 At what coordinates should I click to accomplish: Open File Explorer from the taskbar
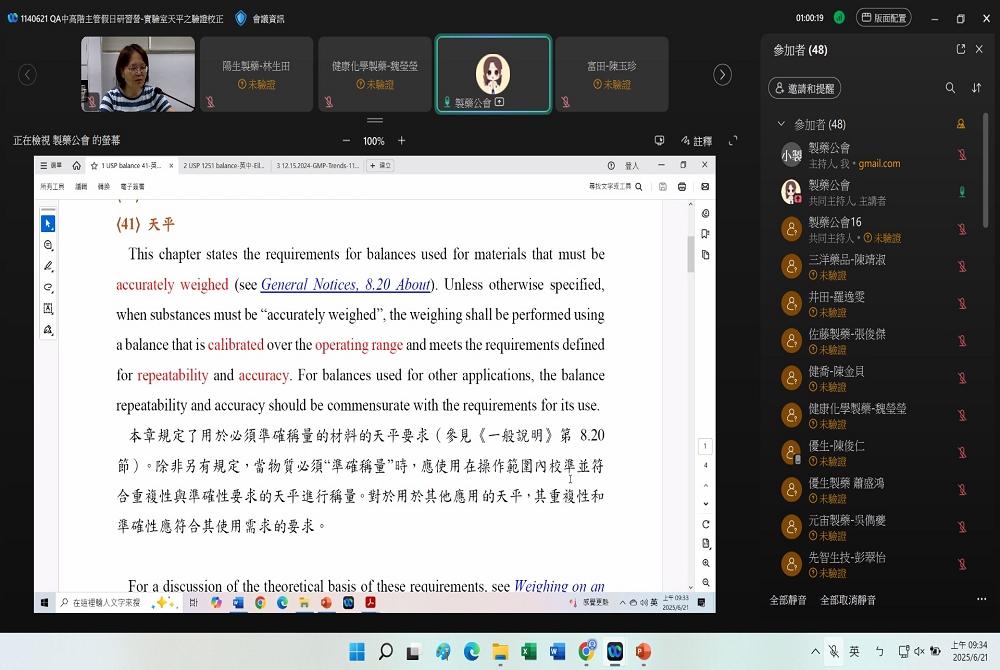500,652
